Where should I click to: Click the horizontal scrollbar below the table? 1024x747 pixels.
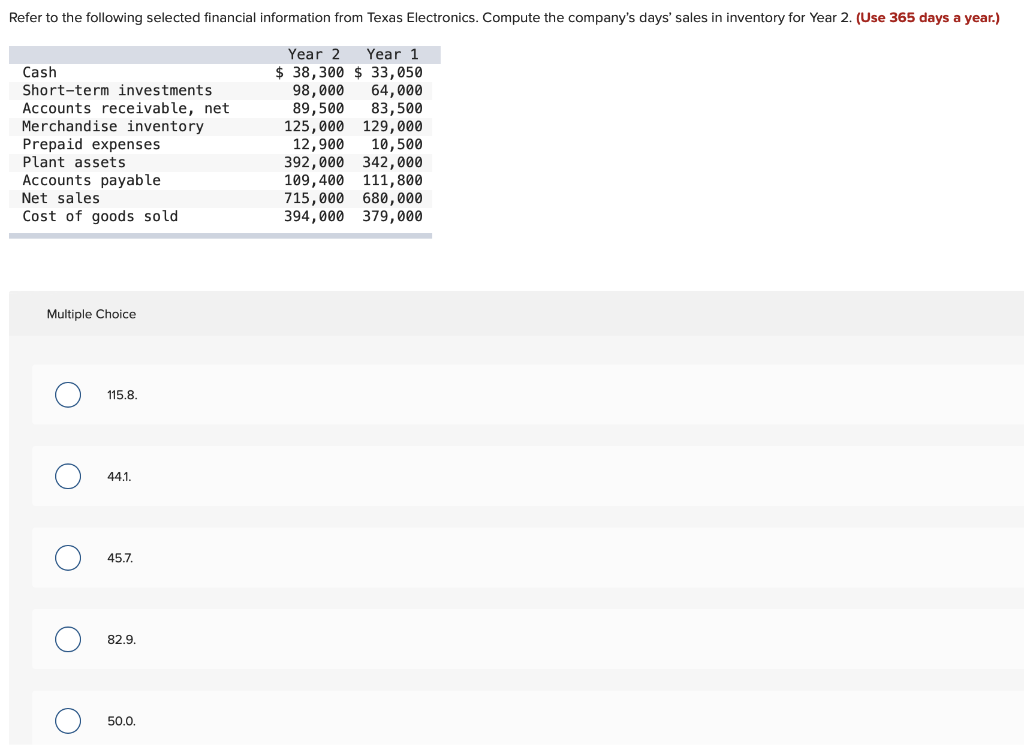[220, 235]
